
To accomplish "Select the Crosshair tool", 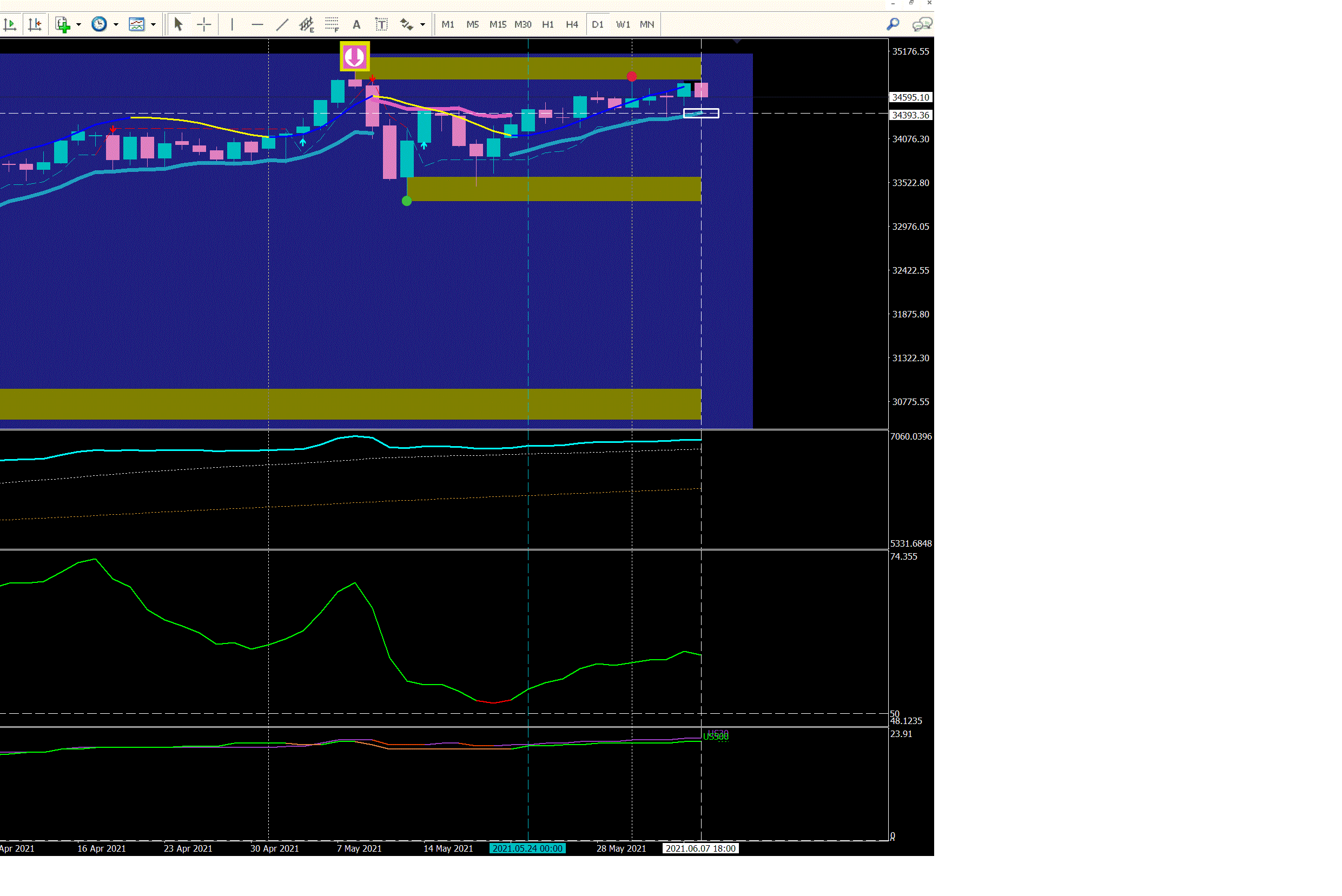I will [204, 24].
